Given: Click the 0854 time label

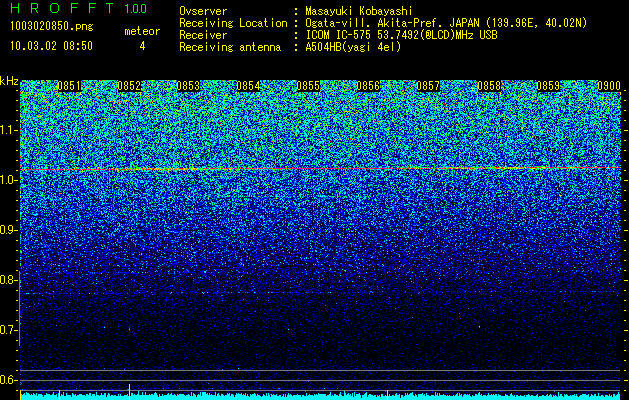Looking at the screenshot, I should (x=248, y=86).
